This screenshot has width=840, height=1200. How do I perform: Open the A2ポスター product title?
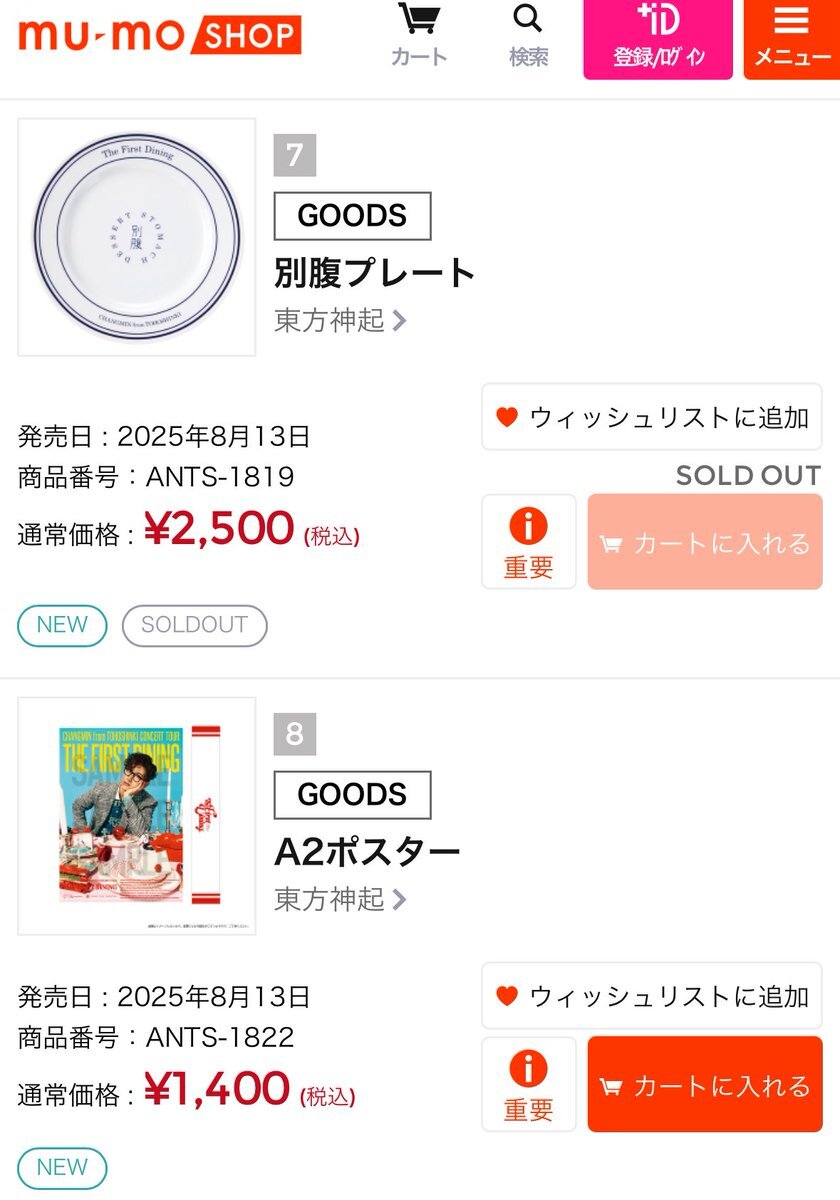[368, 852]
